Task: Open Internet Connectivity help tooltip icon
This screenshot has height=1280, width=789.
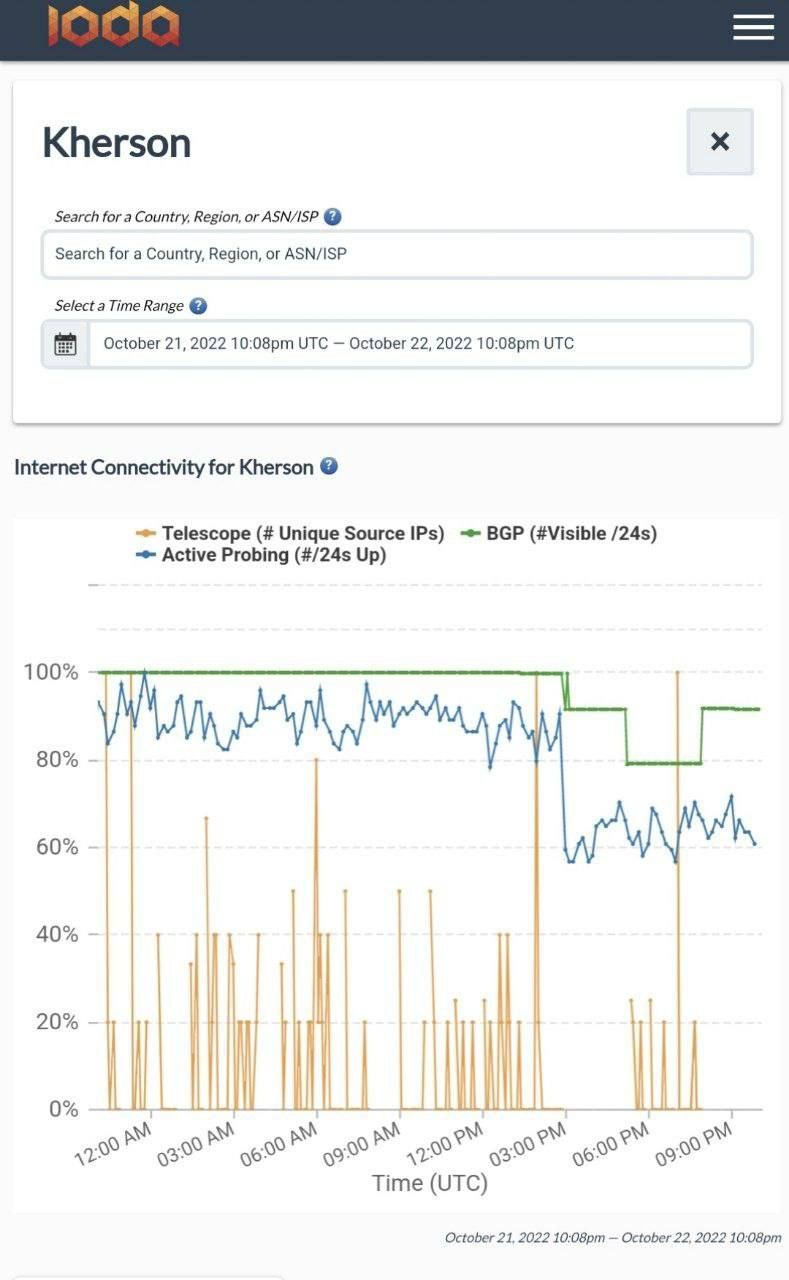Action: point(328,466)
